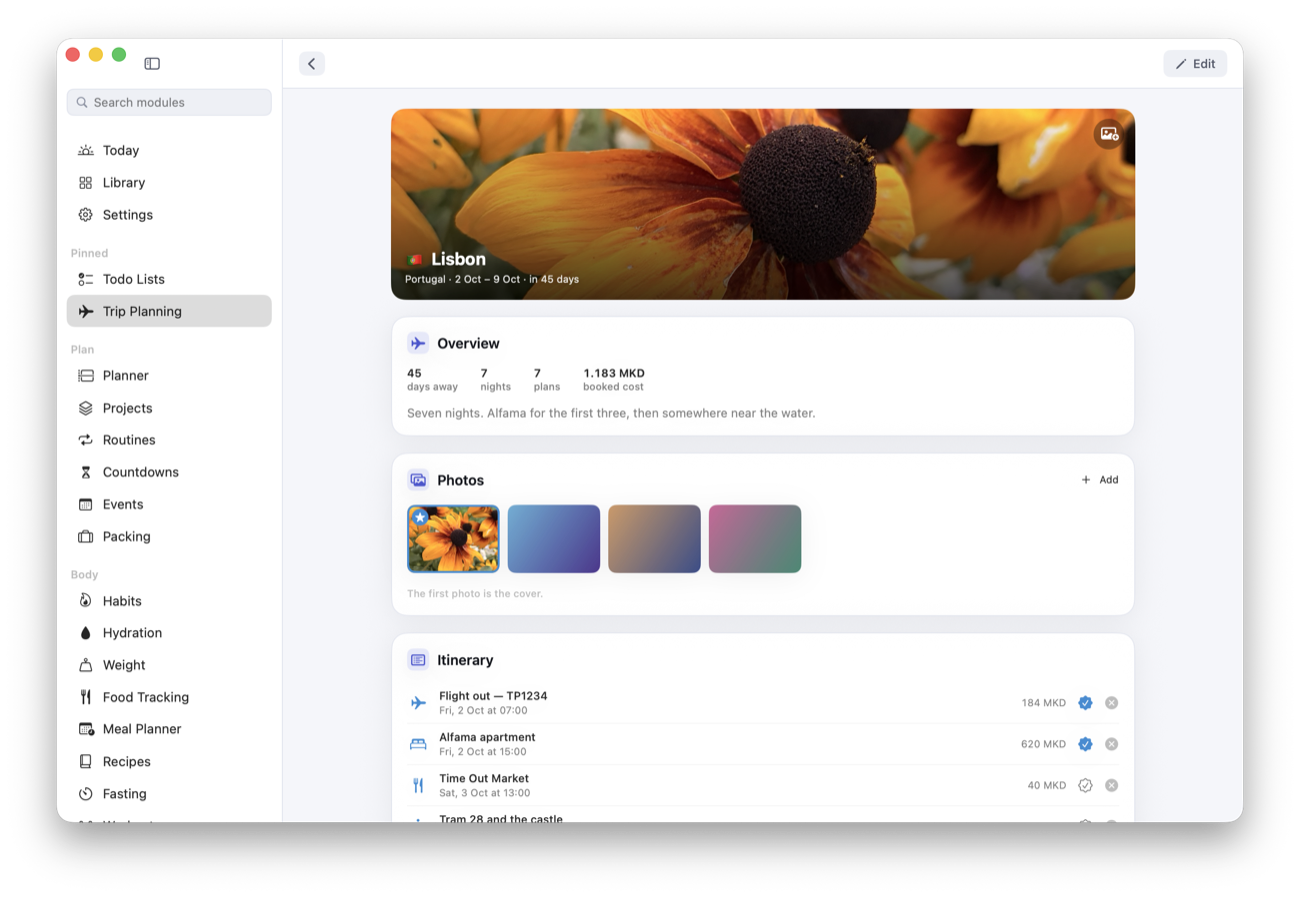
Task: Click the Overview airplane icon
Action: pos(418,343)
